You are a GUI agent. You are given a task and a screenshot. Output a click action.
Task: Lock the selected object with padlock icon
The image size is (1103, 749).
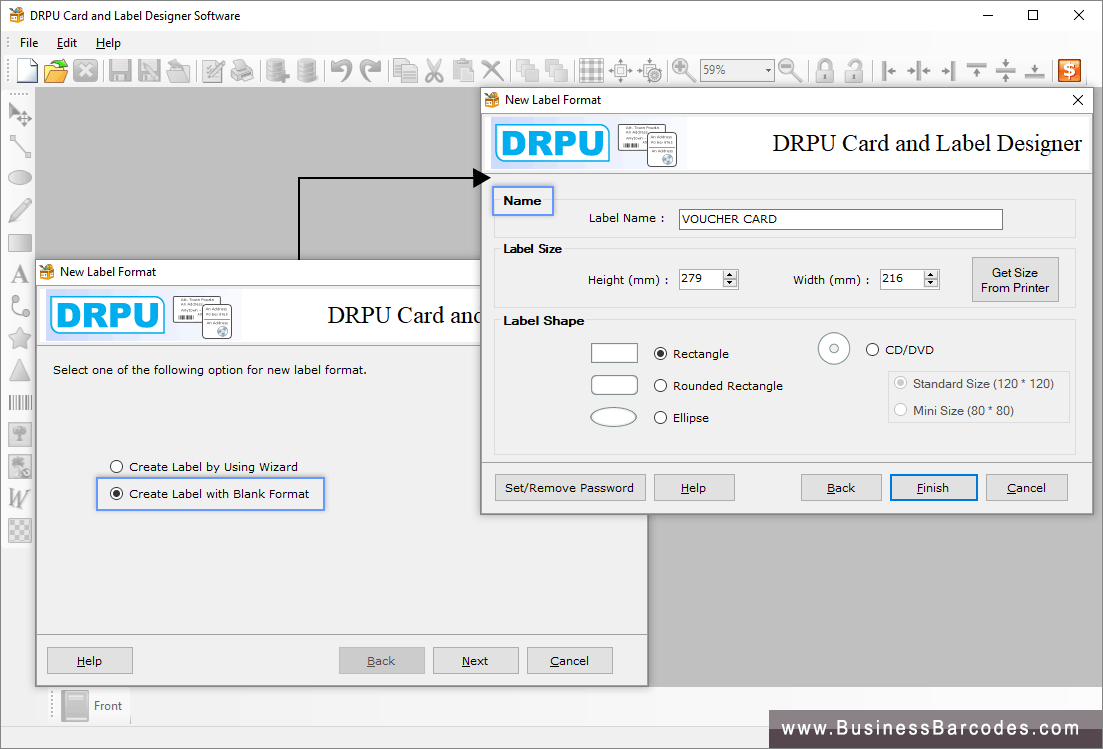point(824,70)
